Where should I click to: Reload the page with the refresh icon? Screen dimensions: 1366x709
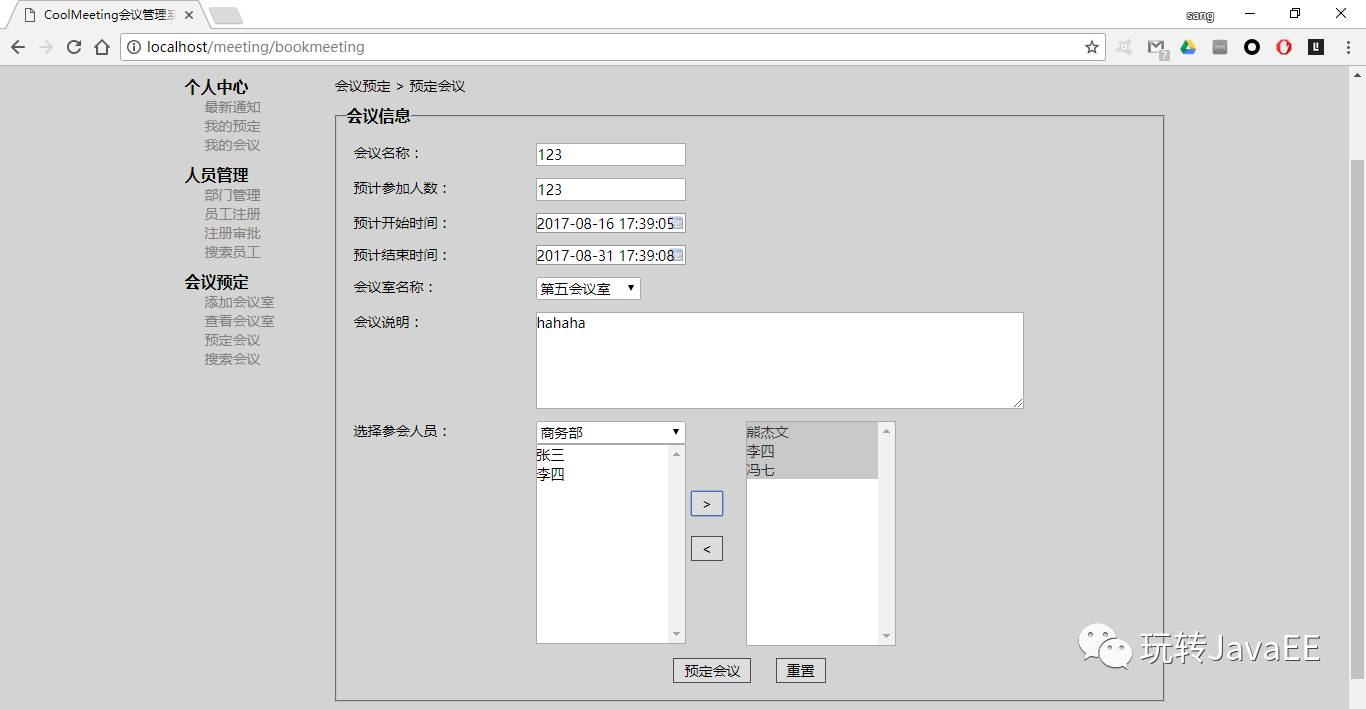pyautogui.click(x=73, y=47)
